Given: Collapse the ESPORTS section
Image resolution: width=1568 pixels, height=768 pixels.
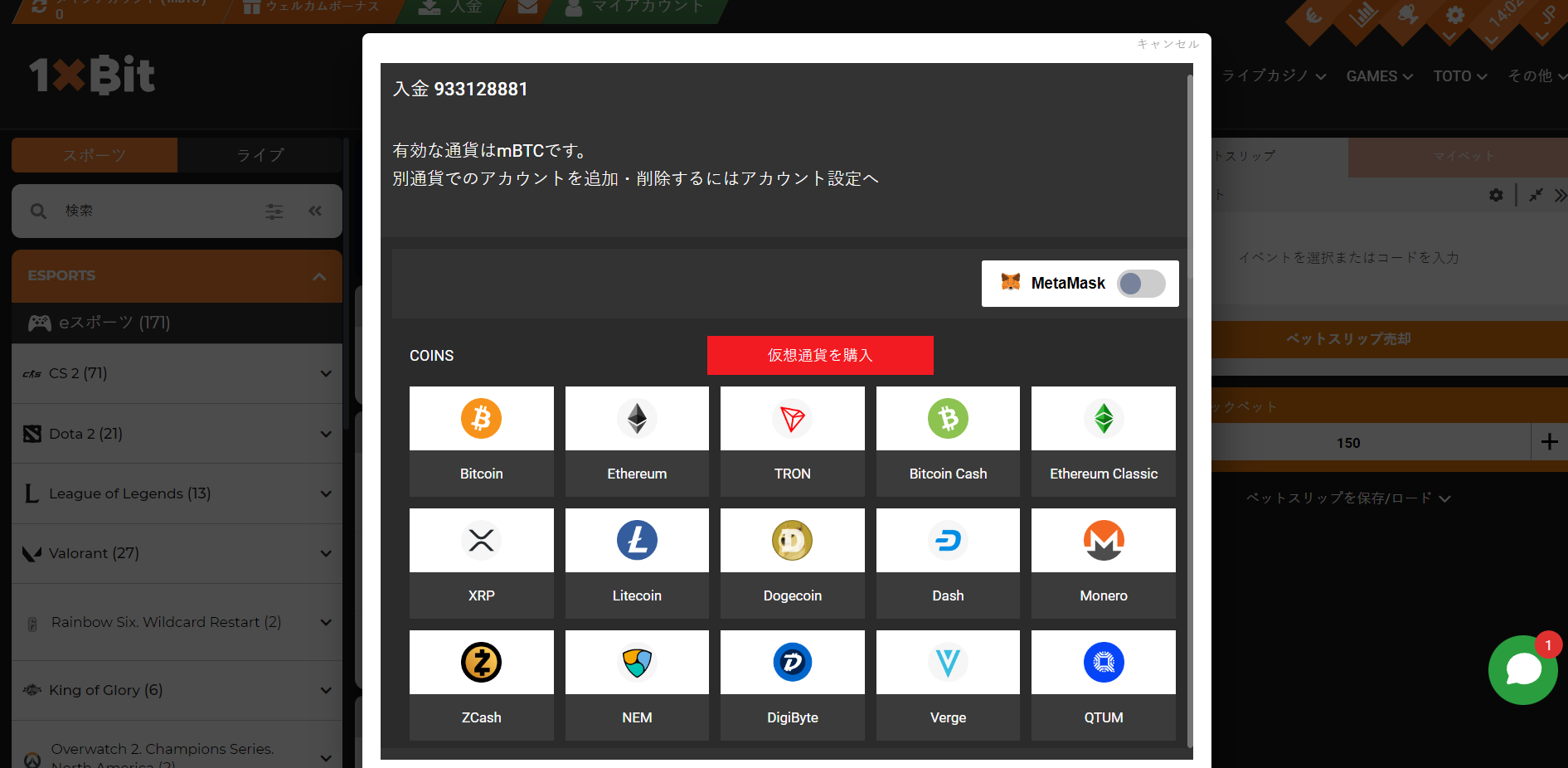Looking at the screenshot, I should pyautogui.click(x=319, y=276).
